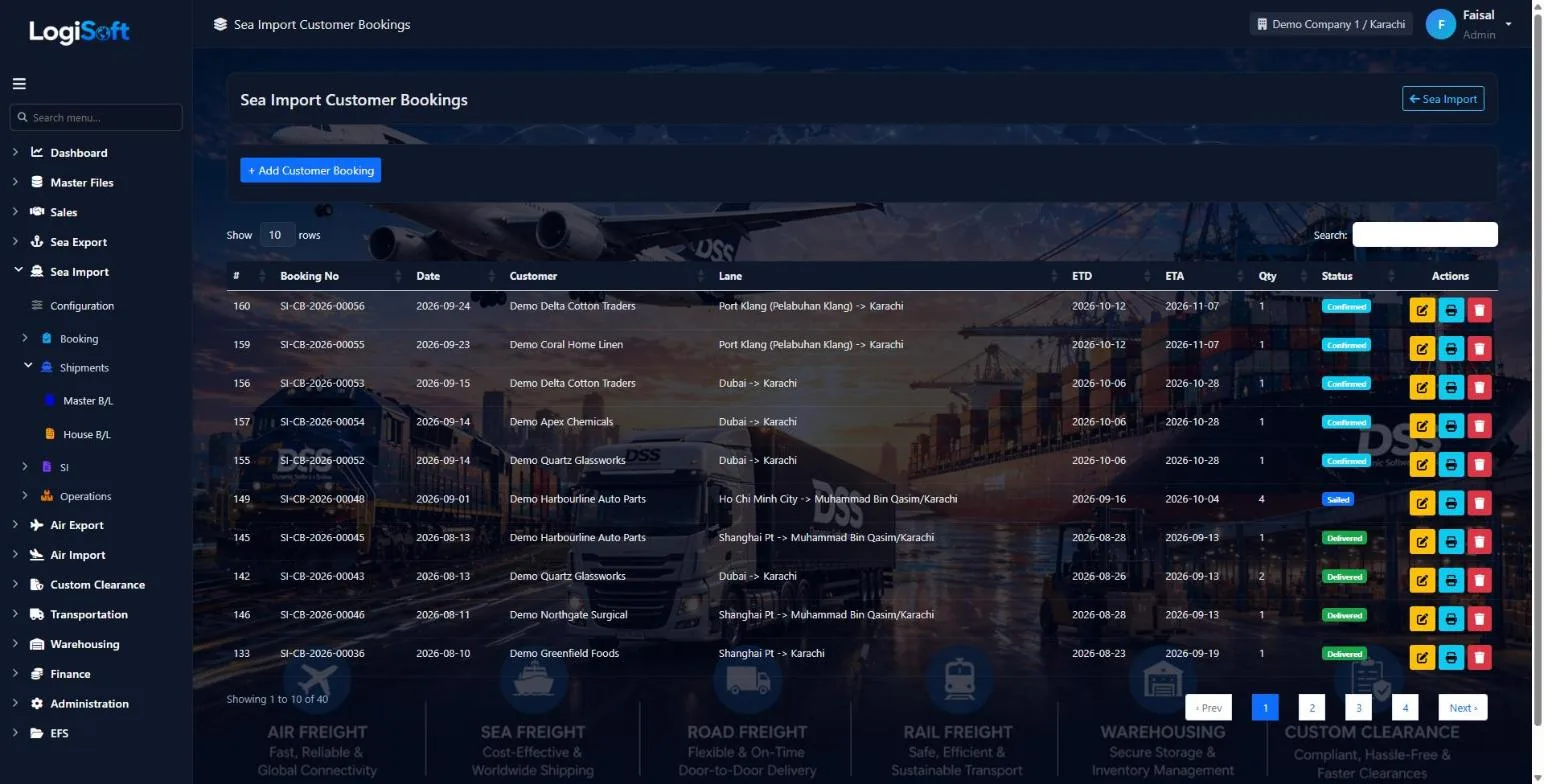Delete booking SI-CB-2026-00056
This screenshot has height=784, width=1544.
pyautogui.click(x=1479, y=310)
